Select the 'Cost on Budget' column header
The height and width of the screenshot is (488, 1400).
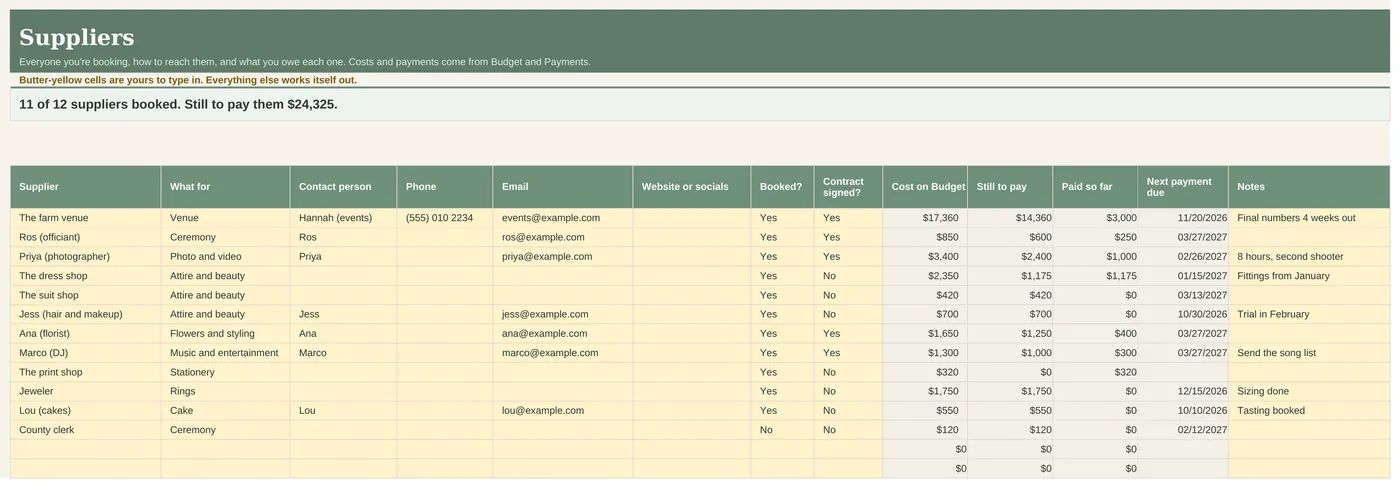tap(926, 187)
